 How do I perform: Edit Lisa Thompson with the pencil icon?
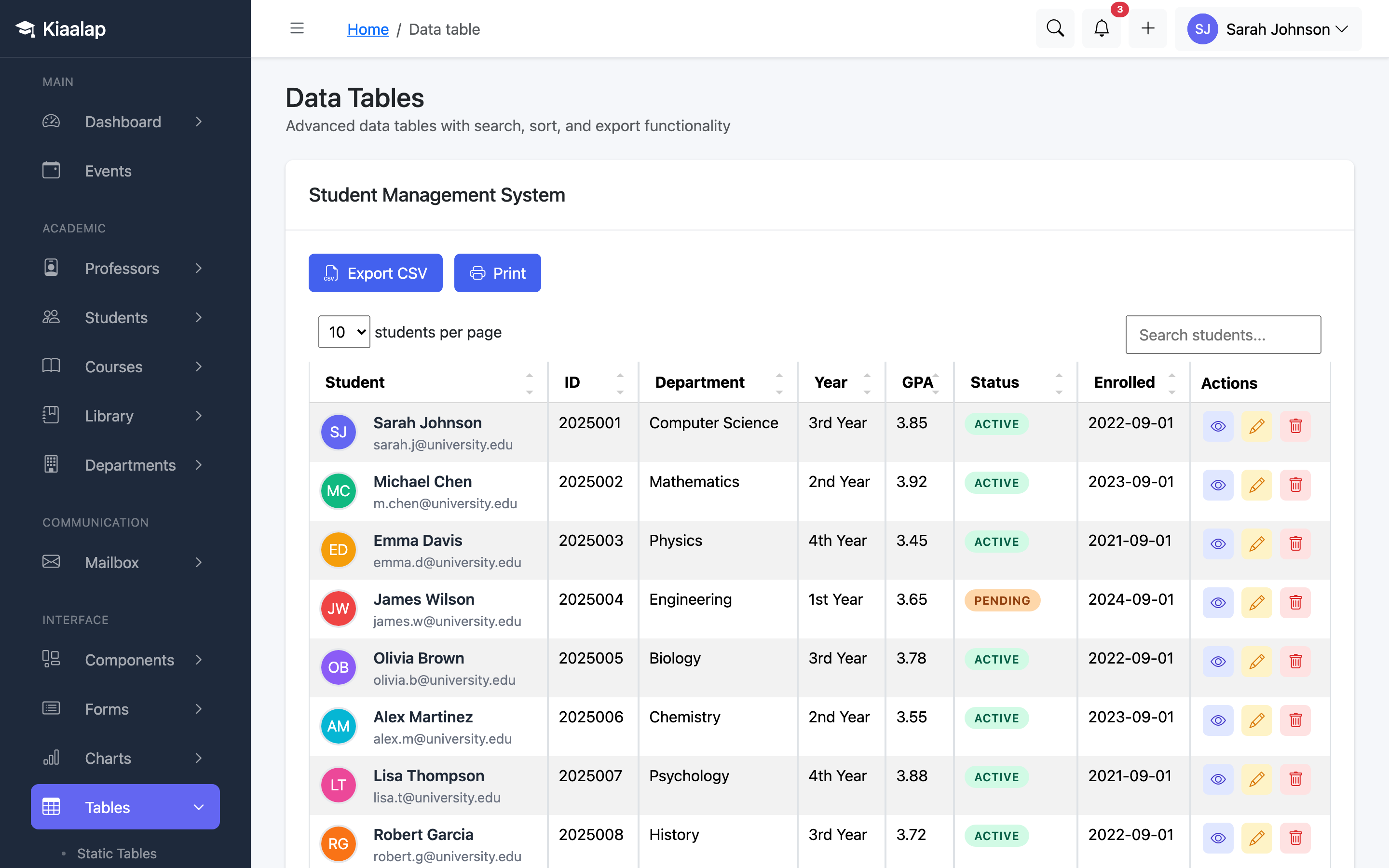coord(1256,779)
